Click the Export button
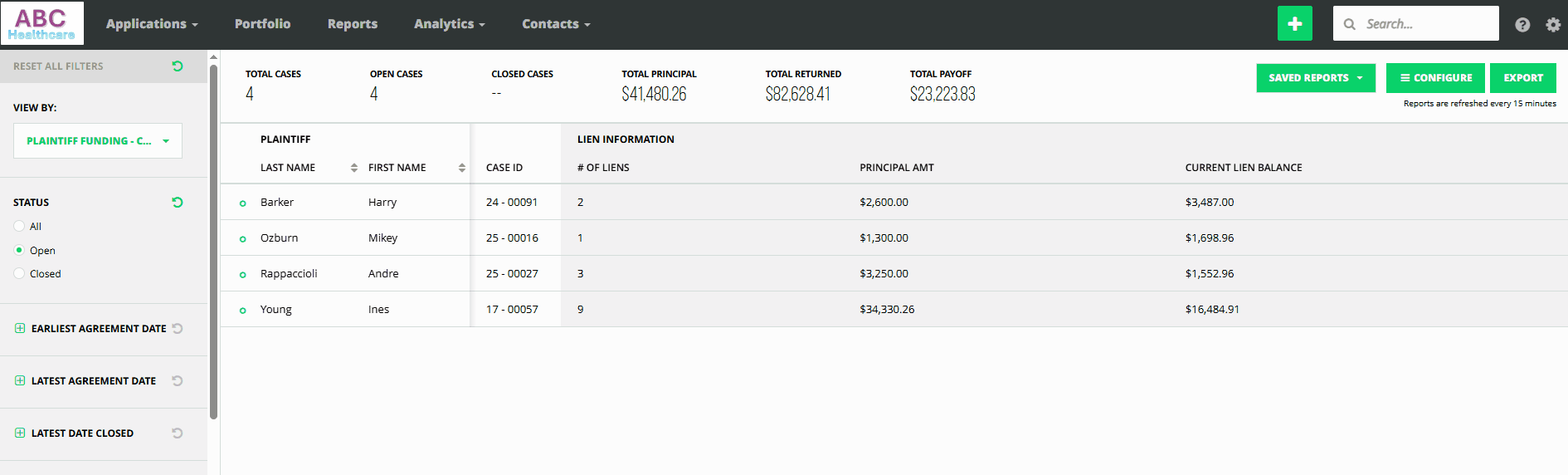The height and width of the screenshot is (475, 1568). click(x=1522, y=78)
